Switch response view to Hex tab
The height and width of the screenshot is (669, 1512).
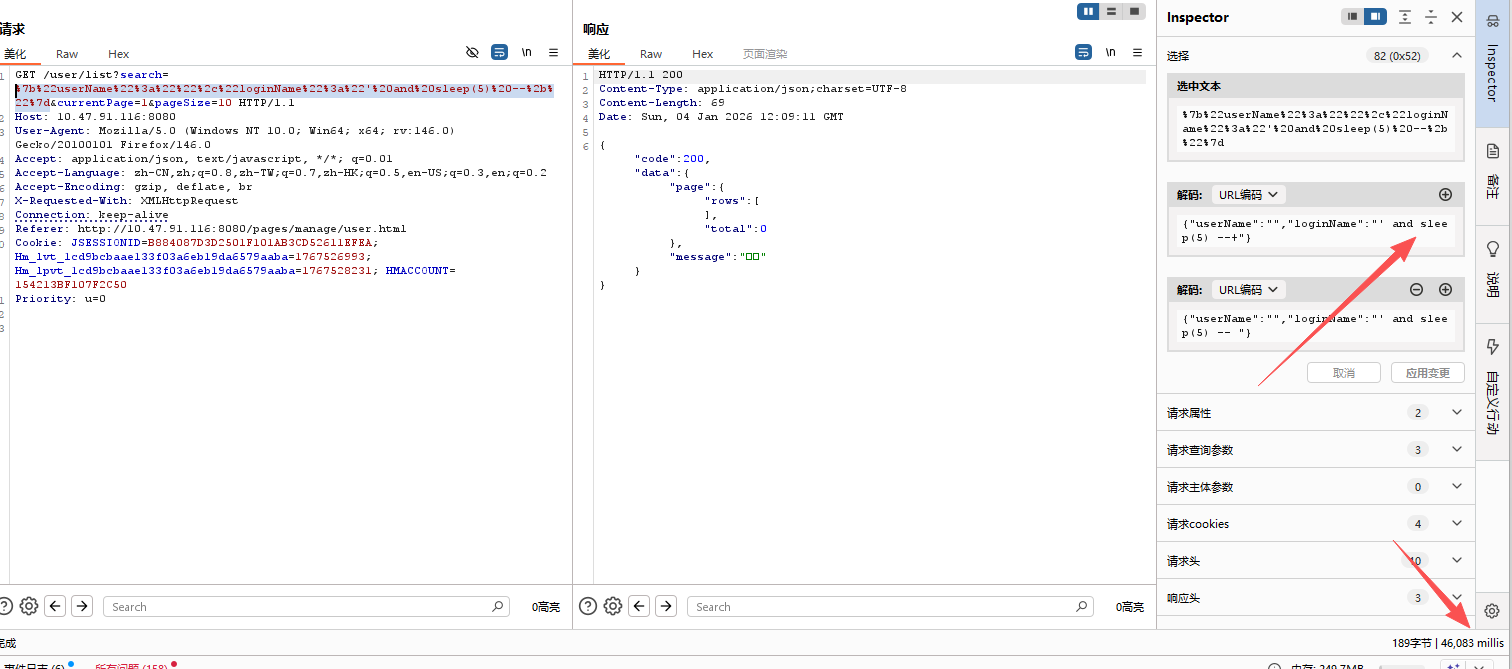point(703,54)
